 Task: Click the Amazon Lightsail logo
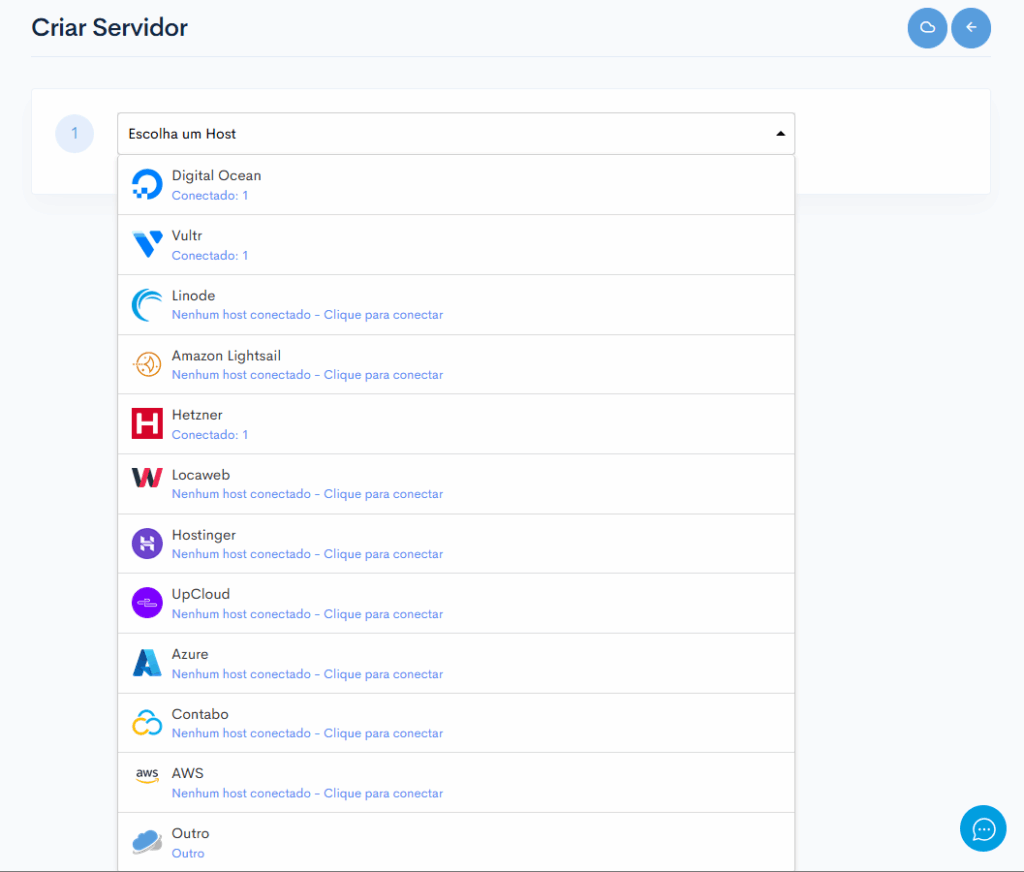[147, 364]
